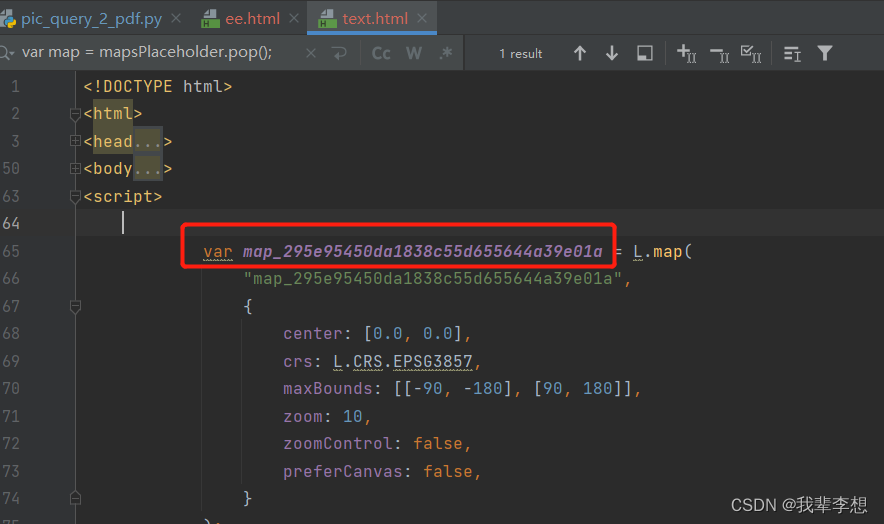
Task: Click fold end marker at line 74
Action: (75, 498)
